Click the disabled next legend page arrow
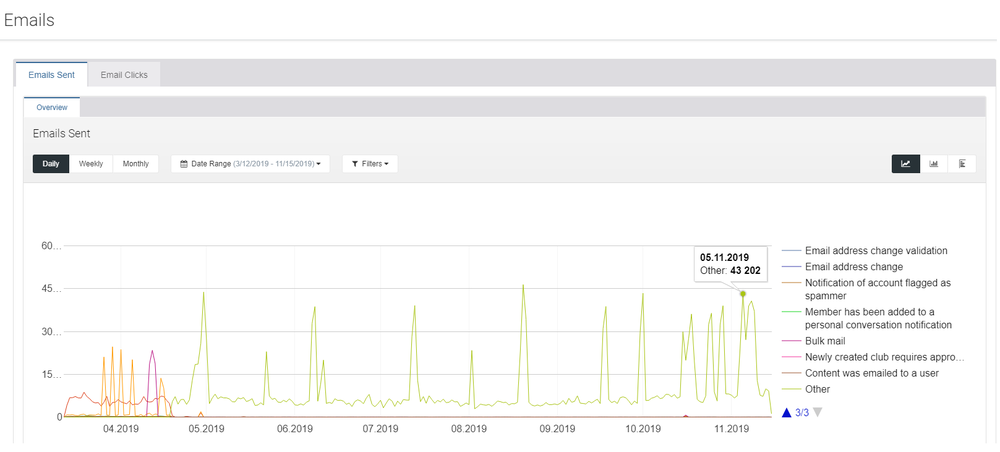 point(818,412)
